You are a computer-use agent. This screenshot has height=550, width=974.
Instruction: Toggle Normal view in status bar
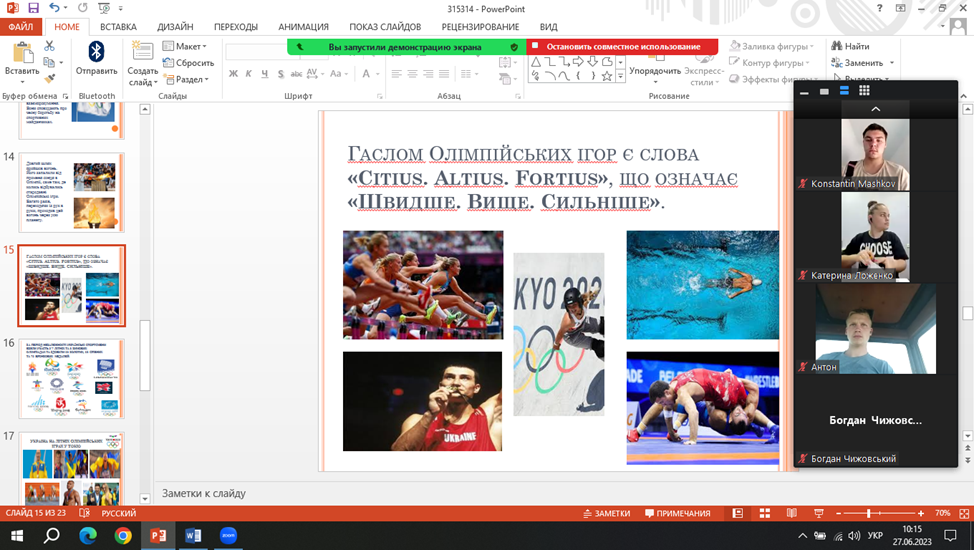pos(738,513)
